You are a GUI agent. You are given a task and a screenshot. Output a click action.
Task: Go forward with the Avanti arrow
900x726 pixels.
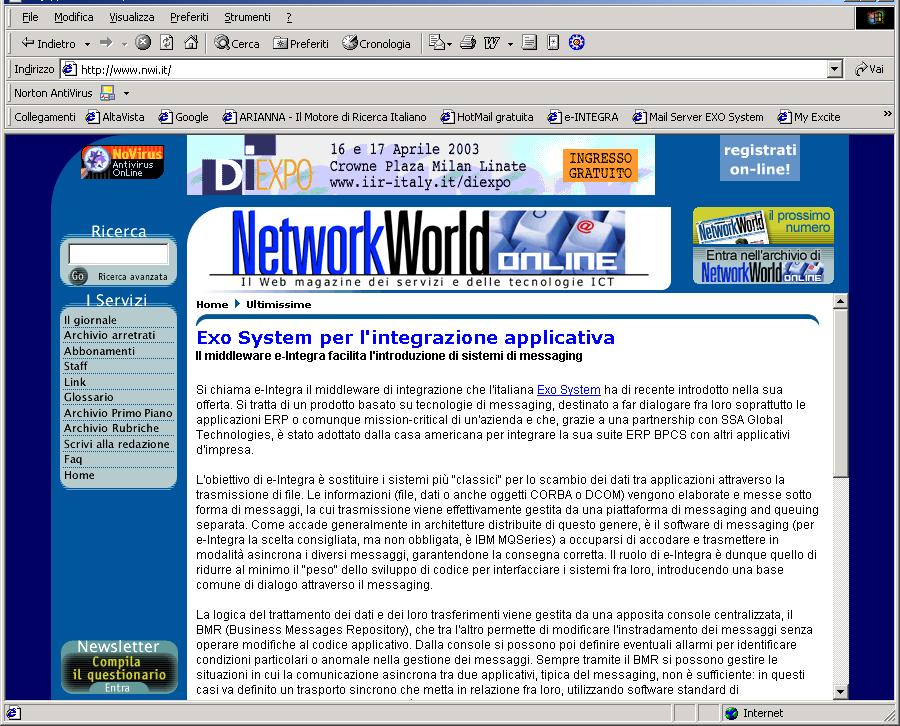point(106,43)
